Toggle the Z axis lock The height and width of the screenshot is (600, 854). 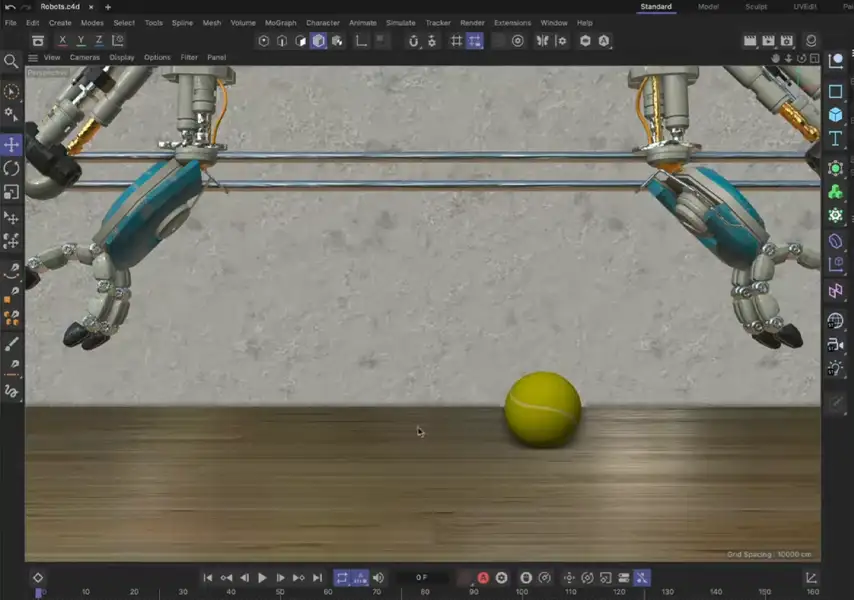(99, 41)
